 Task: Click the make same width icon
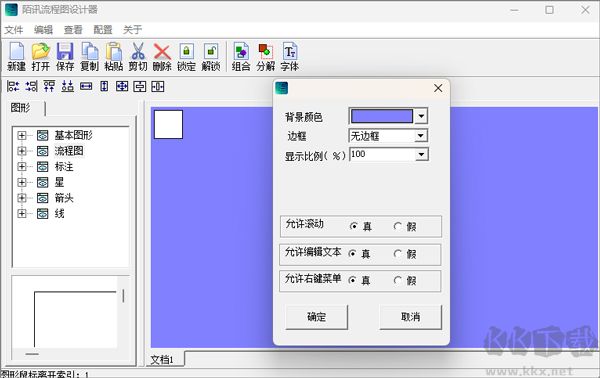point(86,86)
